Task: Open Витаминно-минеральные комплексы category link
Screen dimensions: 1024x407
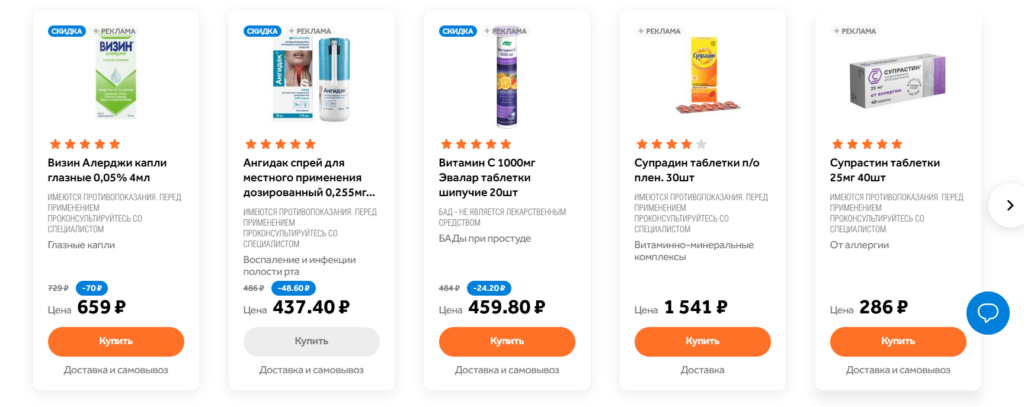Action: click(694, 251)
